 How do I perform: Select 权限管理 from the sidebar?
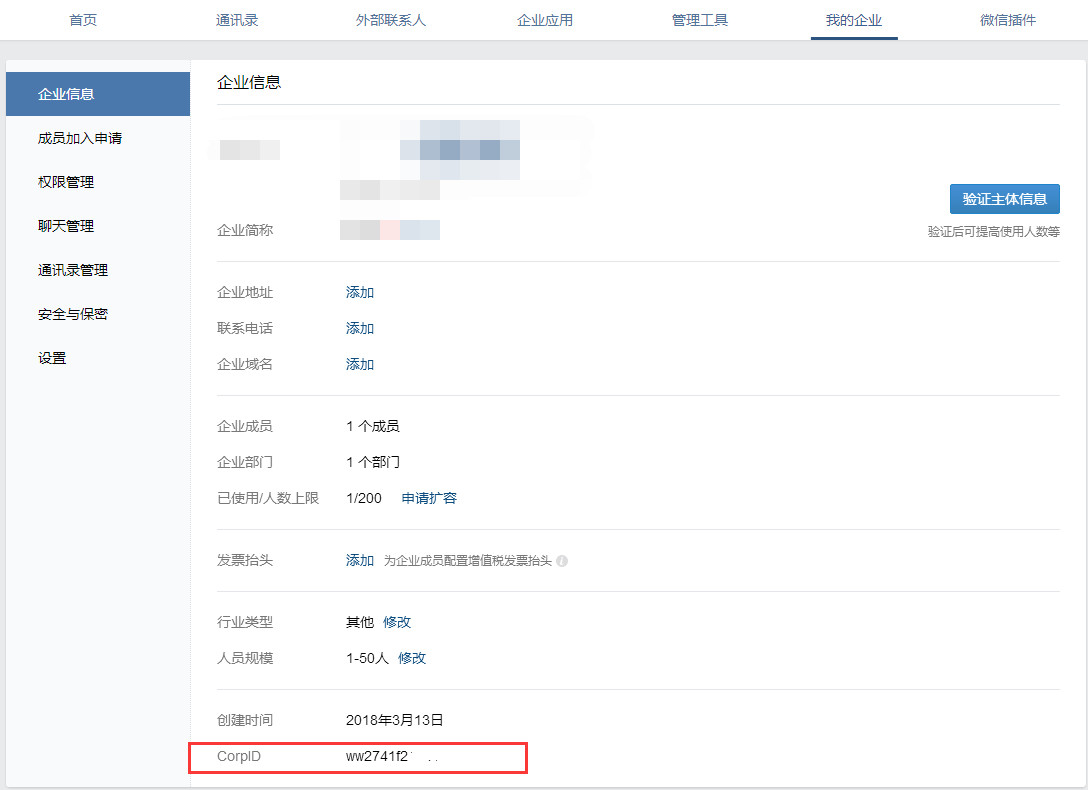coord(66,182)
